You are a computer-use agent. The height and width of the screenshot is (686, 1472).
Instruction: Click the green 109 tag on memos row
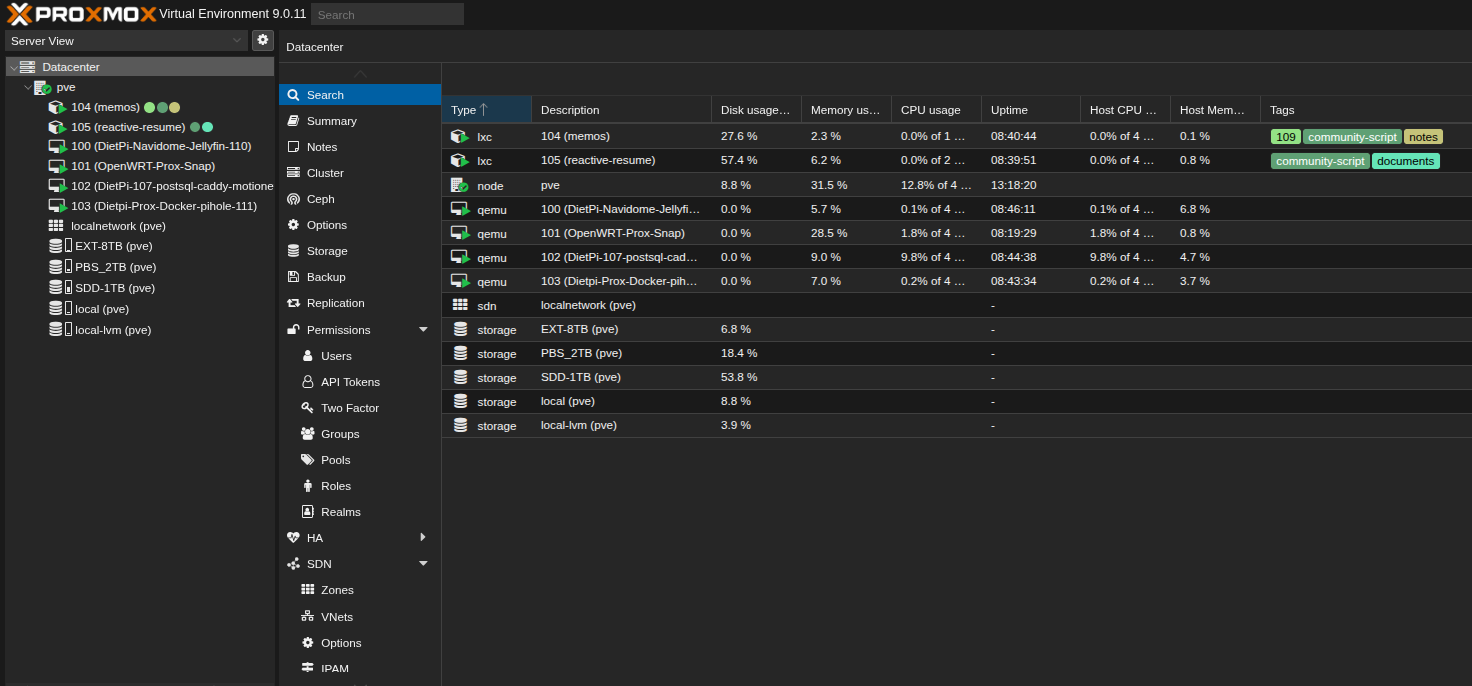point(1285,137)
